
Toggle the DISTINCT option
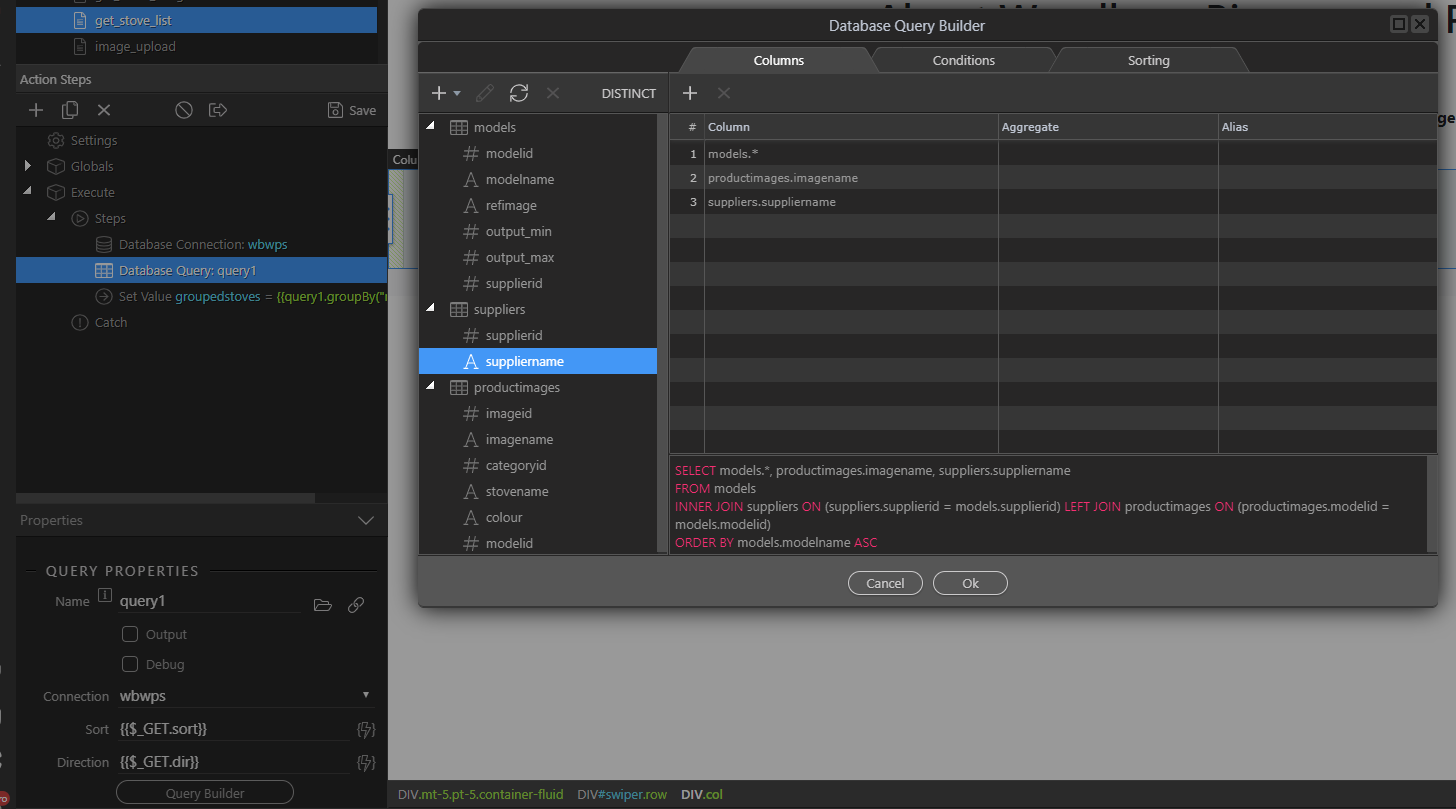[628, 93]
